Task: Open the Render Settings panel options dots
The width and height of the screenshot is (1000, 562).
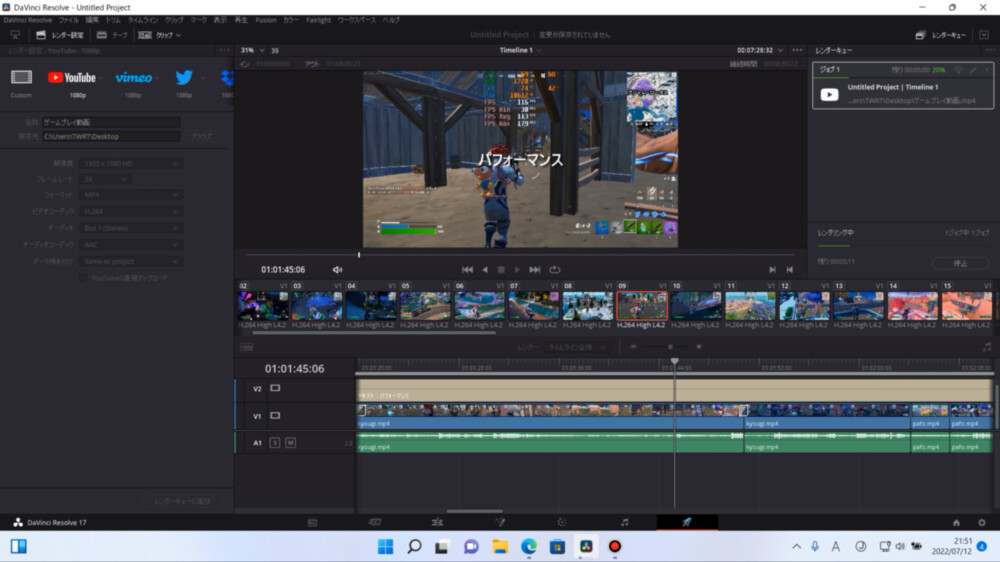Action: pyautogui.click(x=224, y=50)
